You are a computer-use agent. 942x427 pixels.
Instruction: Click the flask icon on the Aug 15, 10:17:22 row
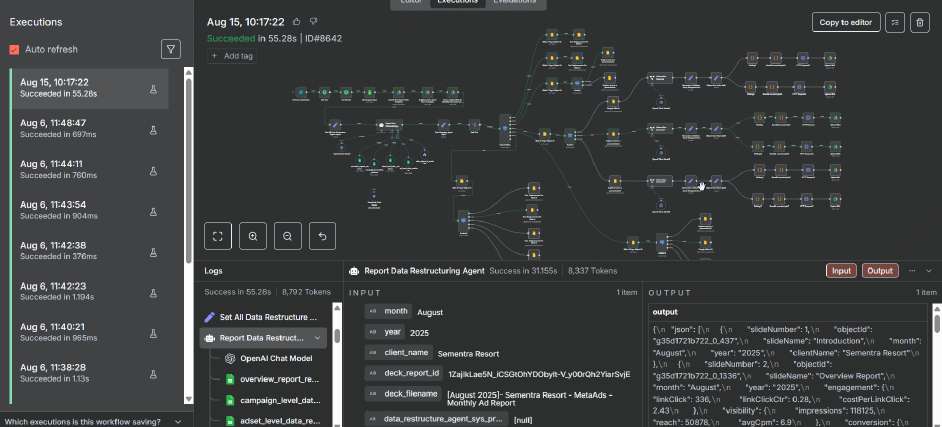(x=153, y=89)
